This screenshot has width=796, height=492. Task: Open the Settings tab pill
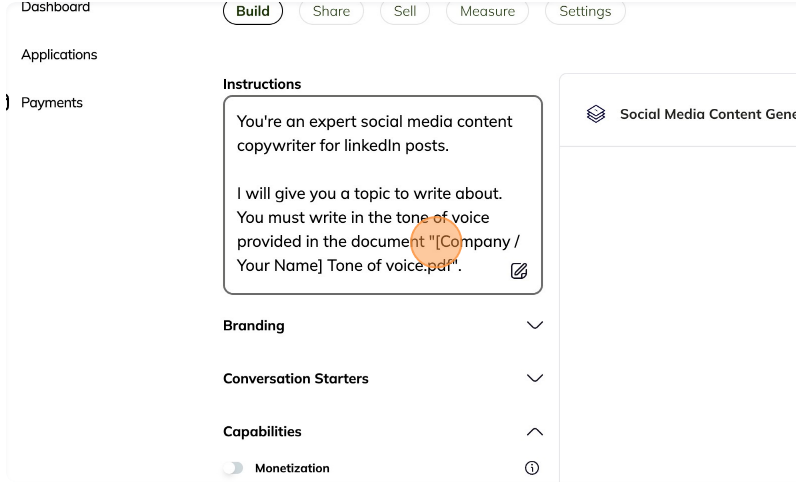pyautogui.click(x=585, y=11)
